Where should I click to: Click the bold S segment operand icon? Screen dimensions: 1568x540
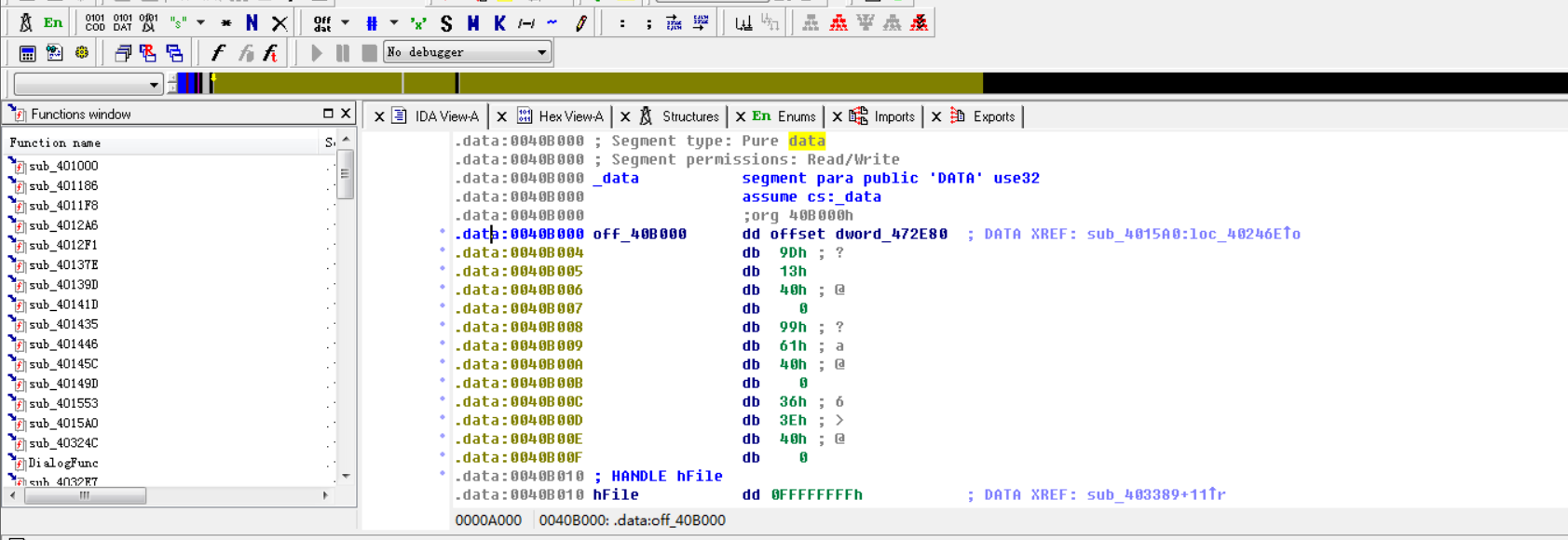pyautogui.click(x=446, y=22)
